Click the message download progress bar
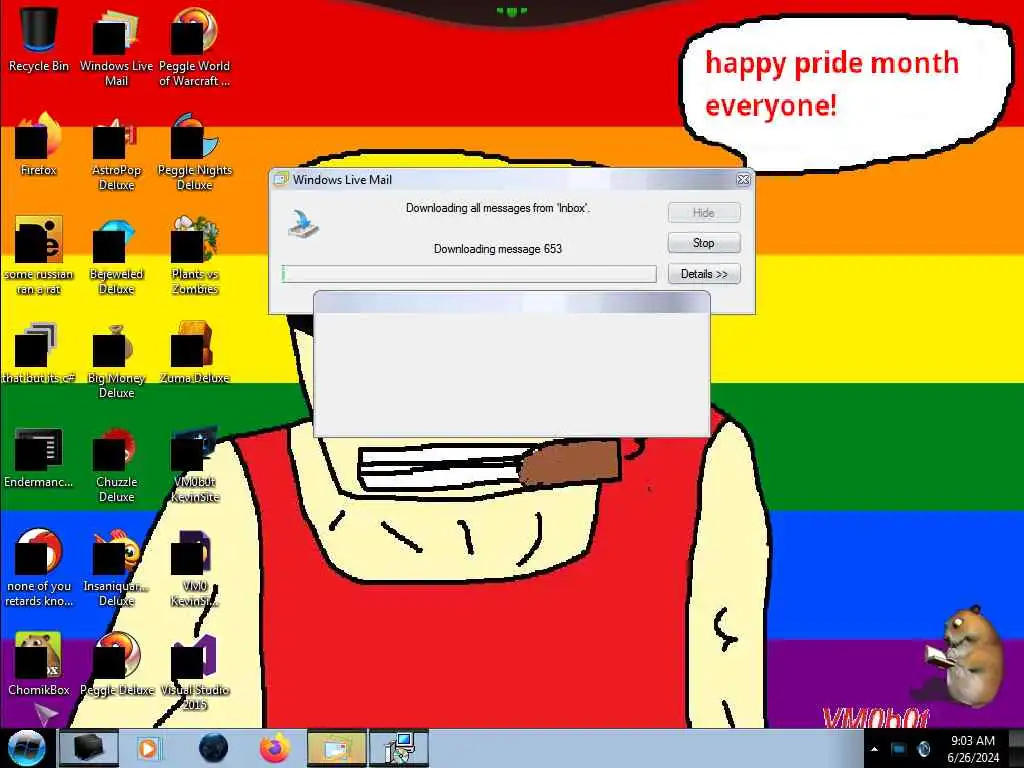Screen dimensions: 1024x768 pyautogui.click(x=469, y=274)
